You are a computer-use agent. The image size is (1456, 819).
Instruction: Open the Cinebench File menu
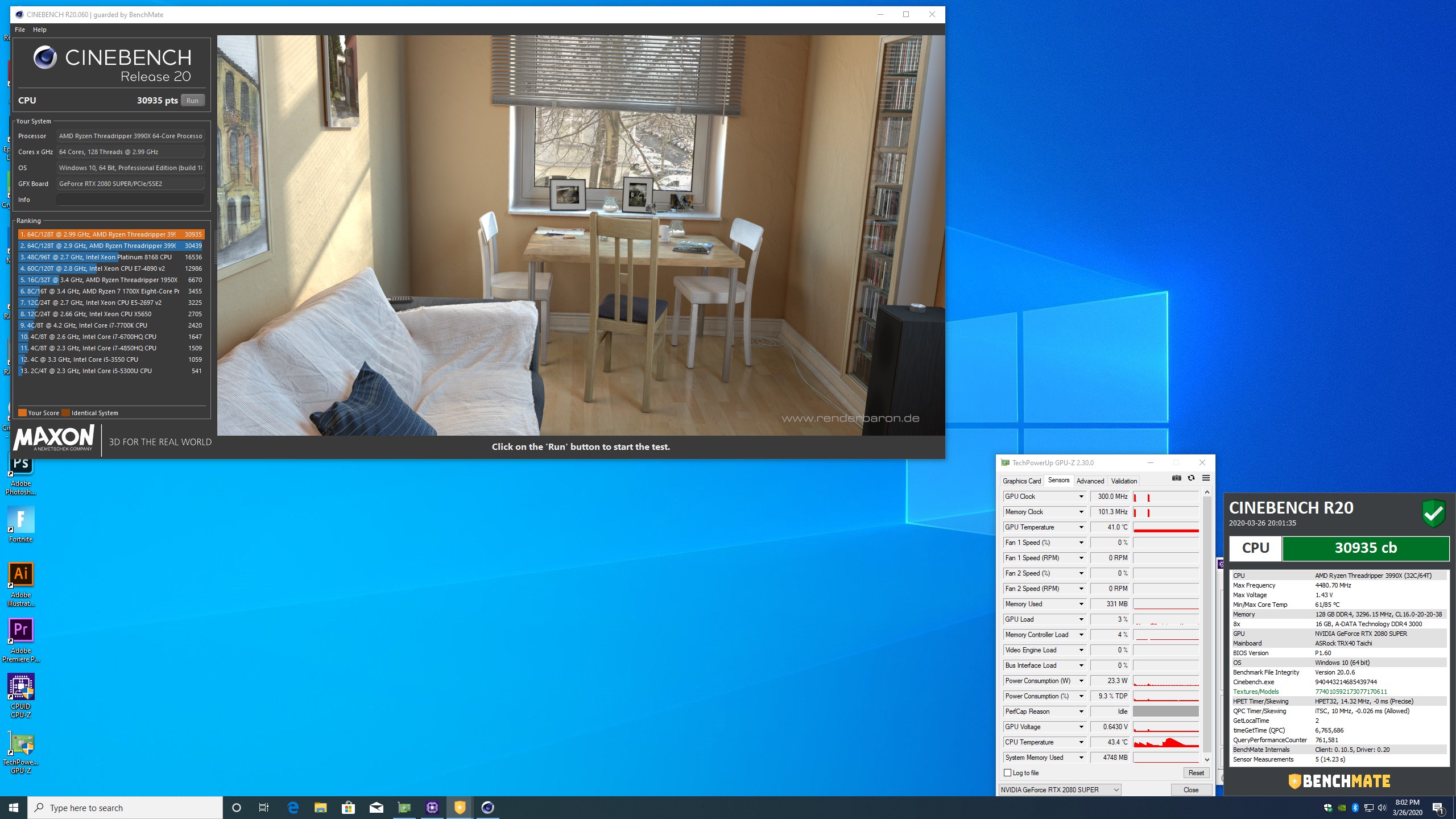click(x=20, y=30)
